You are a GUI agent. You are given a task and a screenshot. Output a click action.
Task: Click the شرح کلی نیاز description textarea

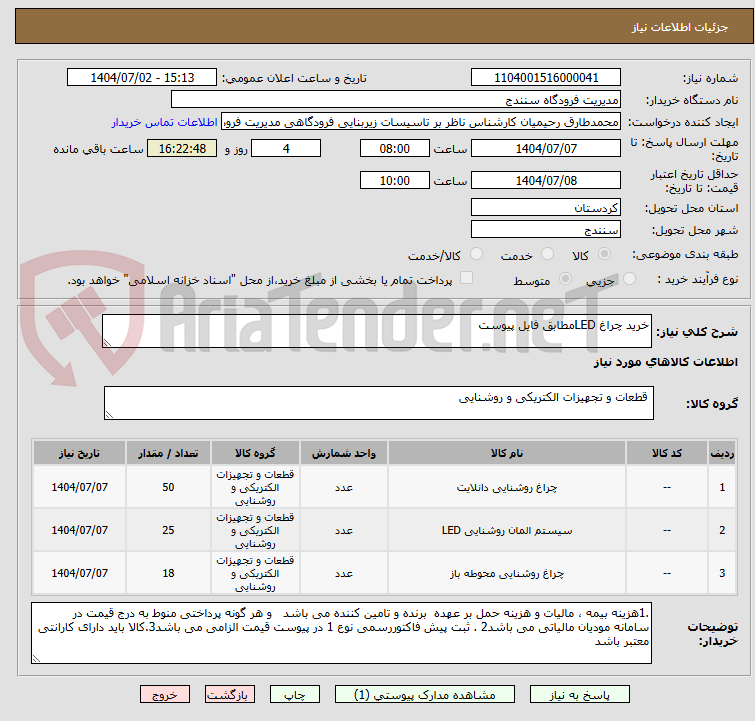377,331
